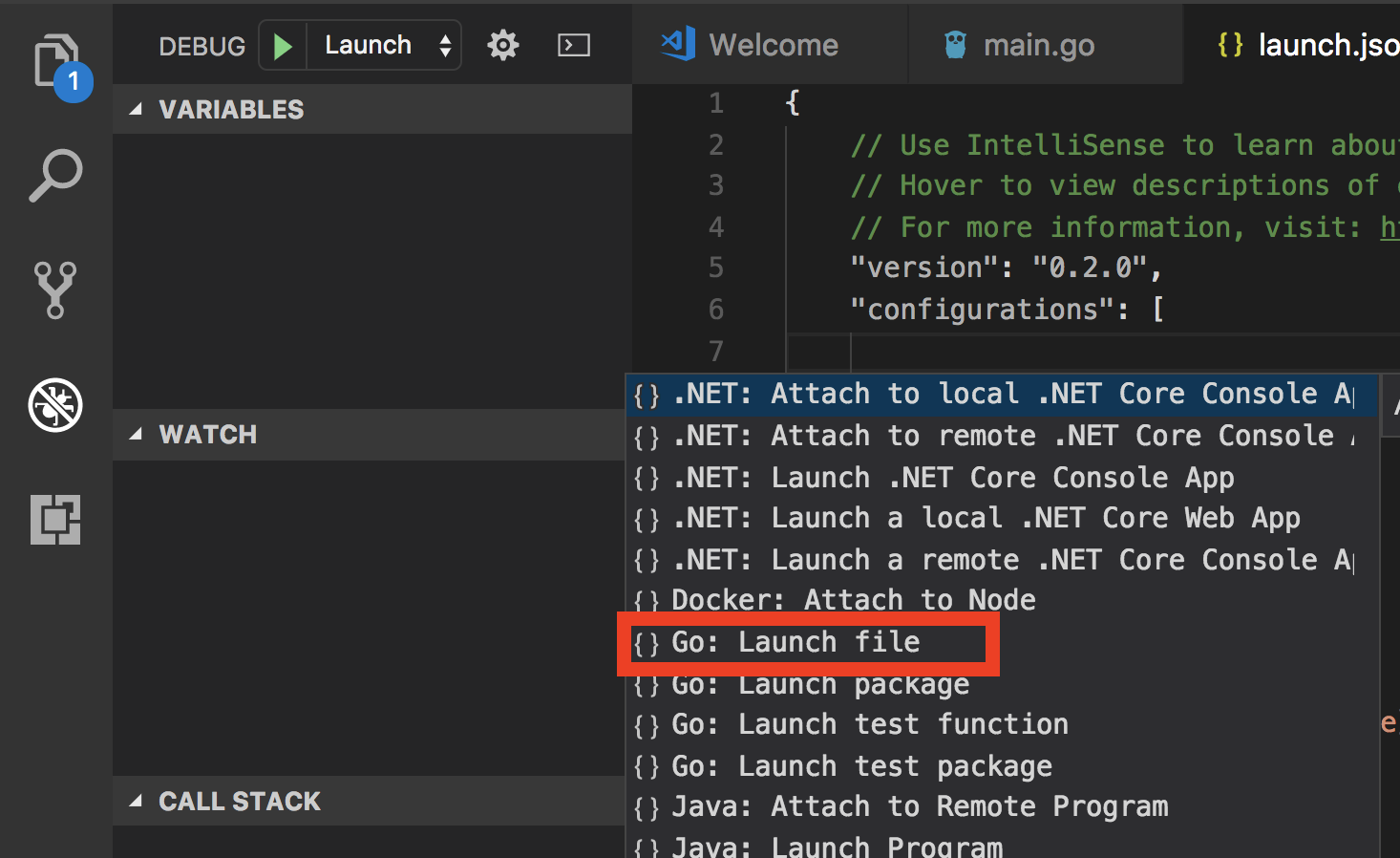Image resolution: width=1400 pixels, height=858 pixels.
Task: Choose Docker: Attach to Node suggestion
Action: click(x=1002, y=600)
